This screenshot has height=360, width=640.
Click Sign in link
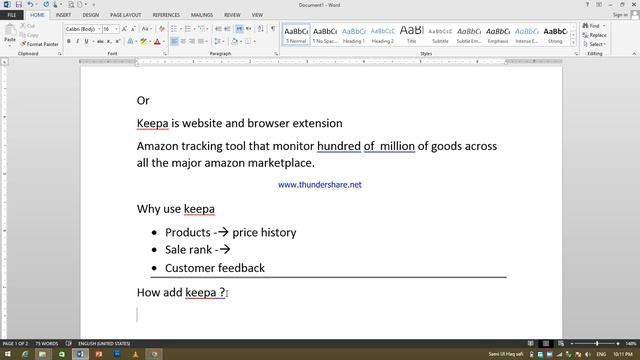click(620, 15)
